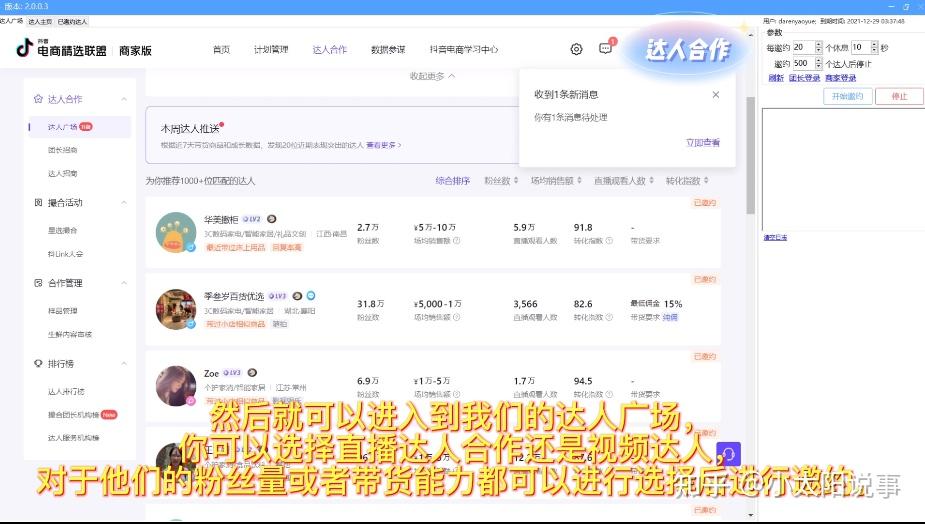The width and height of the screenshot is (925, 524).
Task: Click the spinner arrows on 每邀约 20 field
Action: (x=818, y=47)
